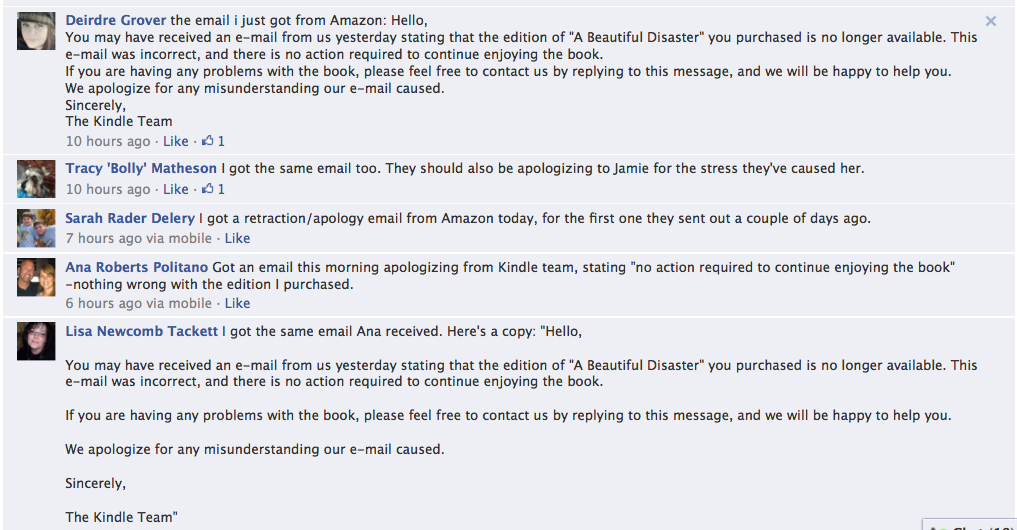Remove Deirdre Grover's comment with X

(x=990, y=21)
